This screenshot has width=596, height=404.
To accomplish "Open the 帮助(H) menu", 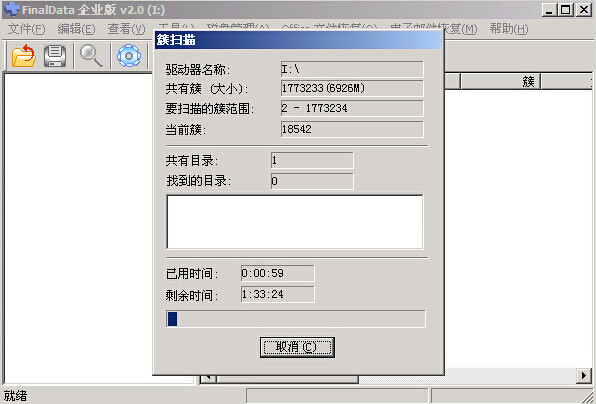I will (509, 29).
